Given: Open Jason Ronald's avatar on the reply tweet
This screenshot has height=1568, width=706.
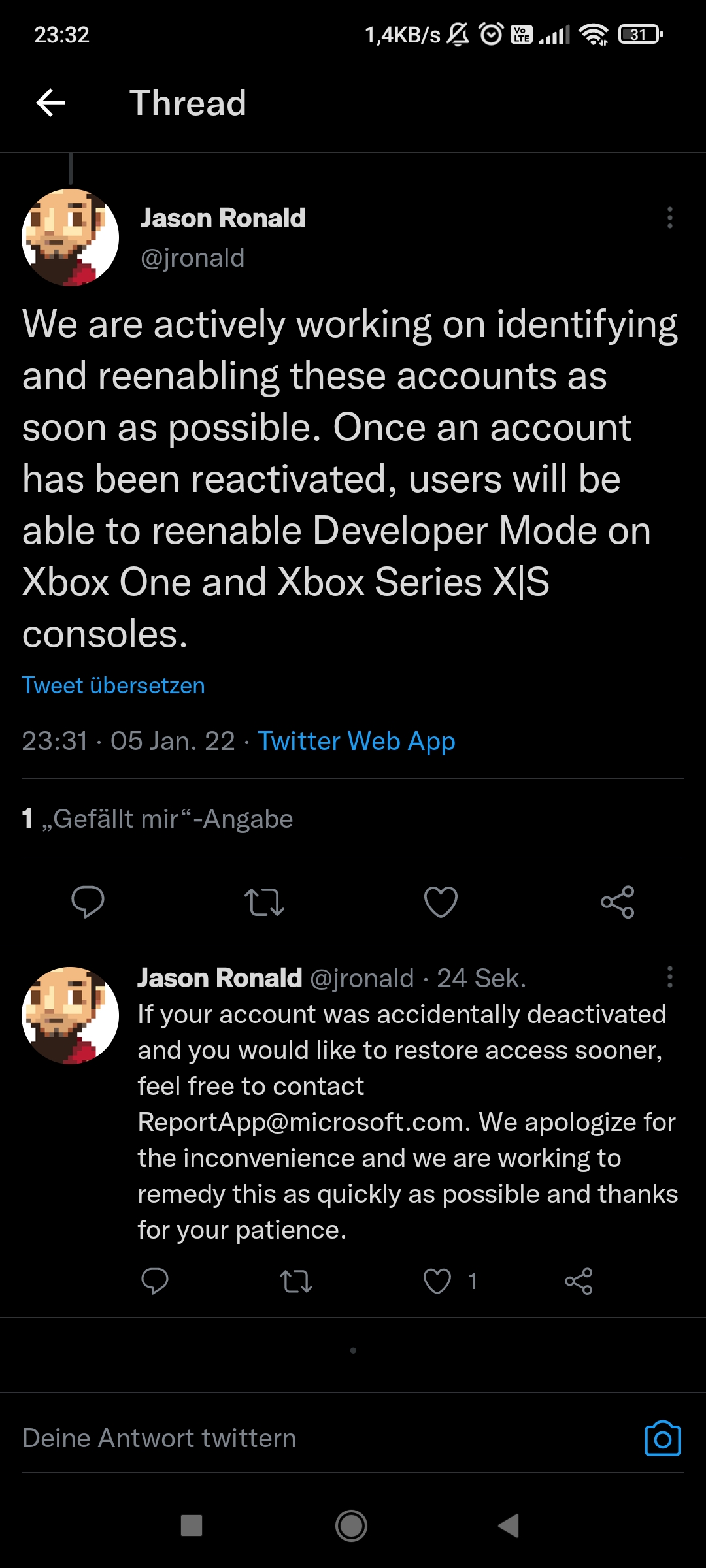Looking at the screenshot, I should tap(70, 1015).
